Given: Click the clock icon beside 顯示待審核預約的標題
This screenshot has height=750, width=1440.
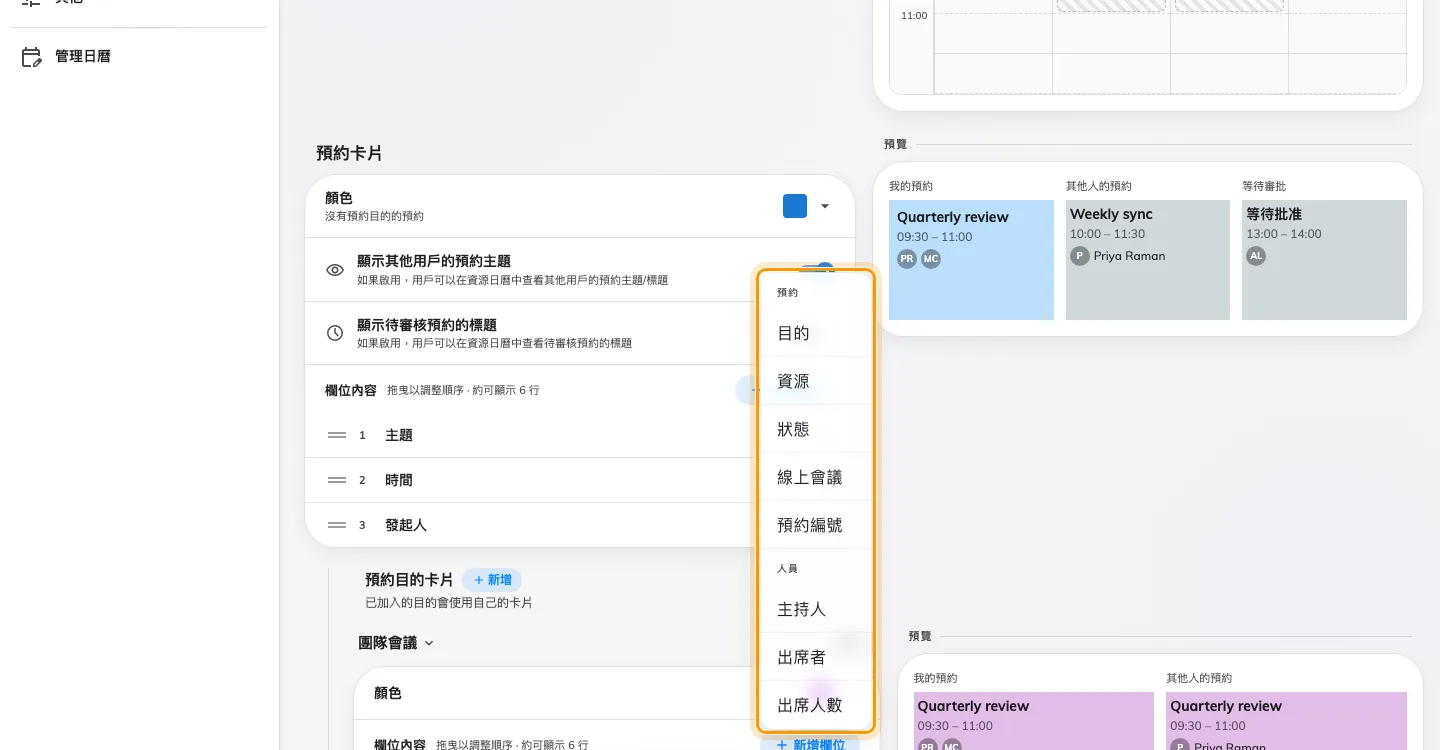Looking at the screenshot, I should click(x=336, y=333).
